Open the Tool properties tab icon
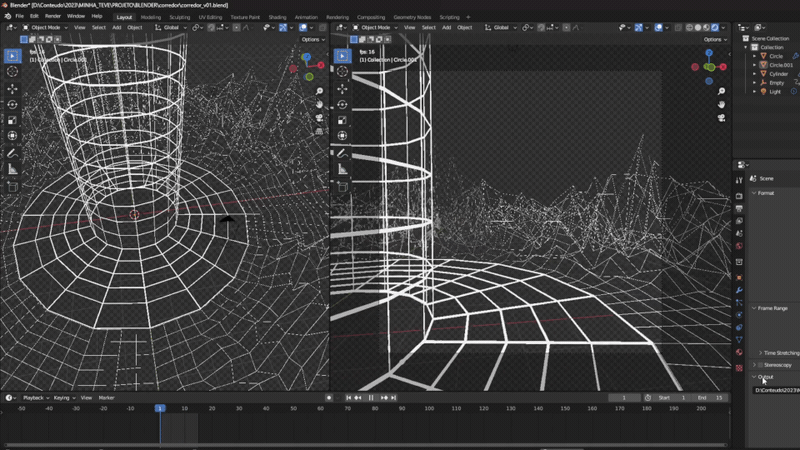 point(739,179)
